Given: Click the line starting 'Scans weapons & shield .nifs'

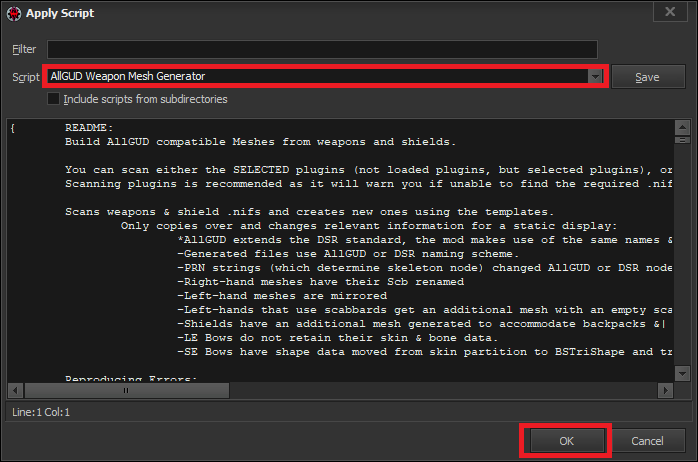Looking at the screenshot, I should (x=309, y=212).
